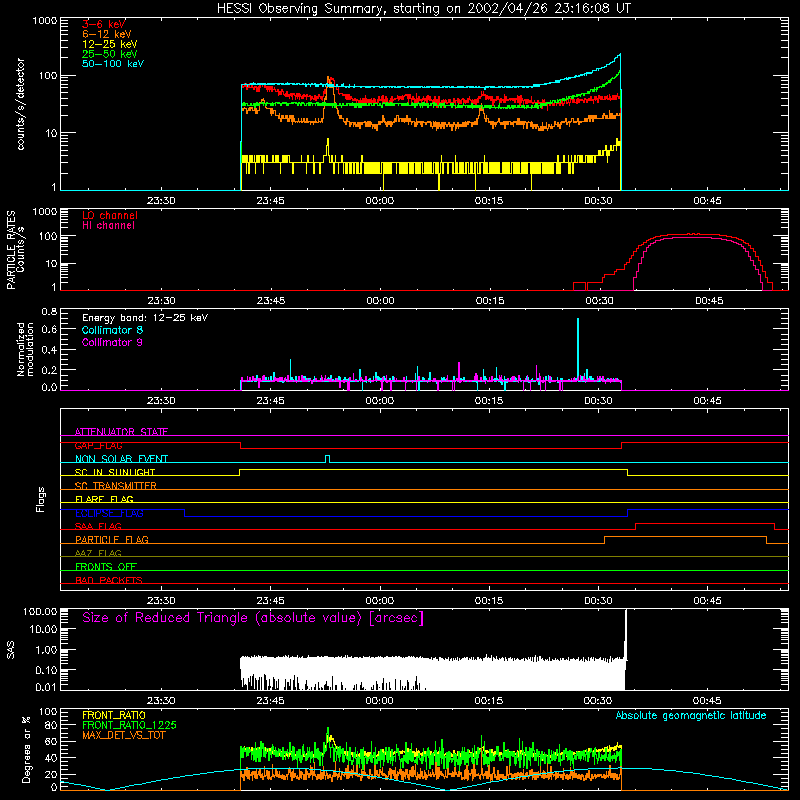800x800 pixels.
Task: Click the 80 tick on Degrees axis
Action: pyautogui.click(x=51, y=725)
